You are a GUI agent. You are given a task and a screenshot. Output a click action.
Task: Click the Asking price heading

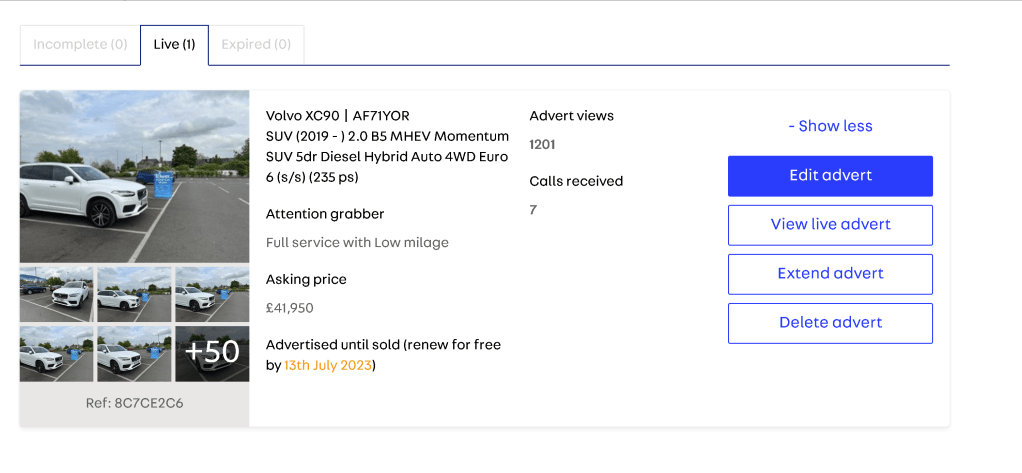tap(306, 280)
